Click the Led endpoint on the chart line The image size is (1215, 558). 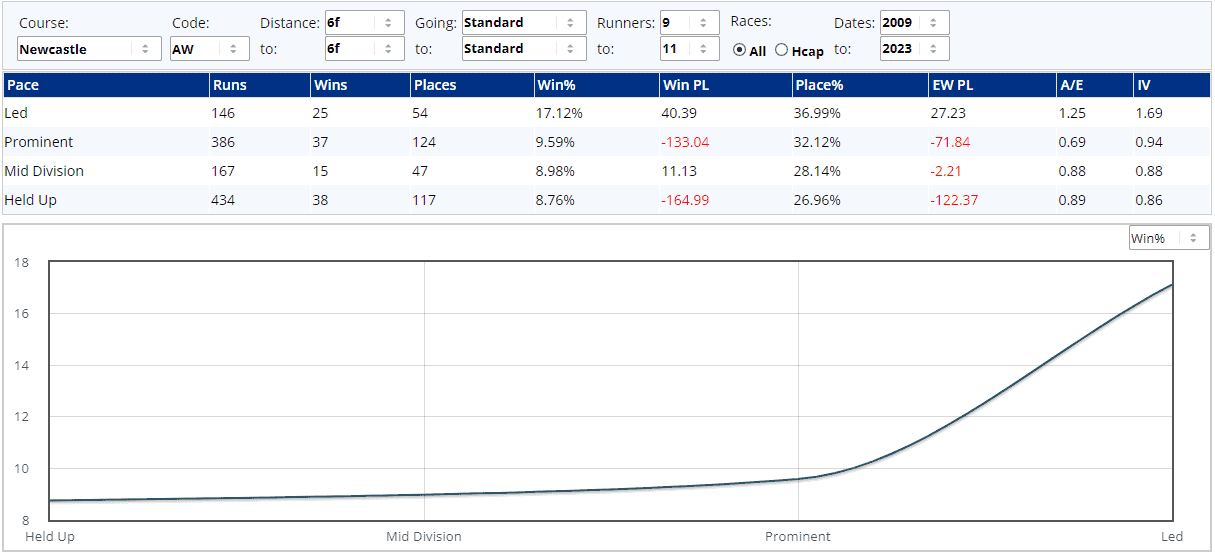pos(1171,285)
